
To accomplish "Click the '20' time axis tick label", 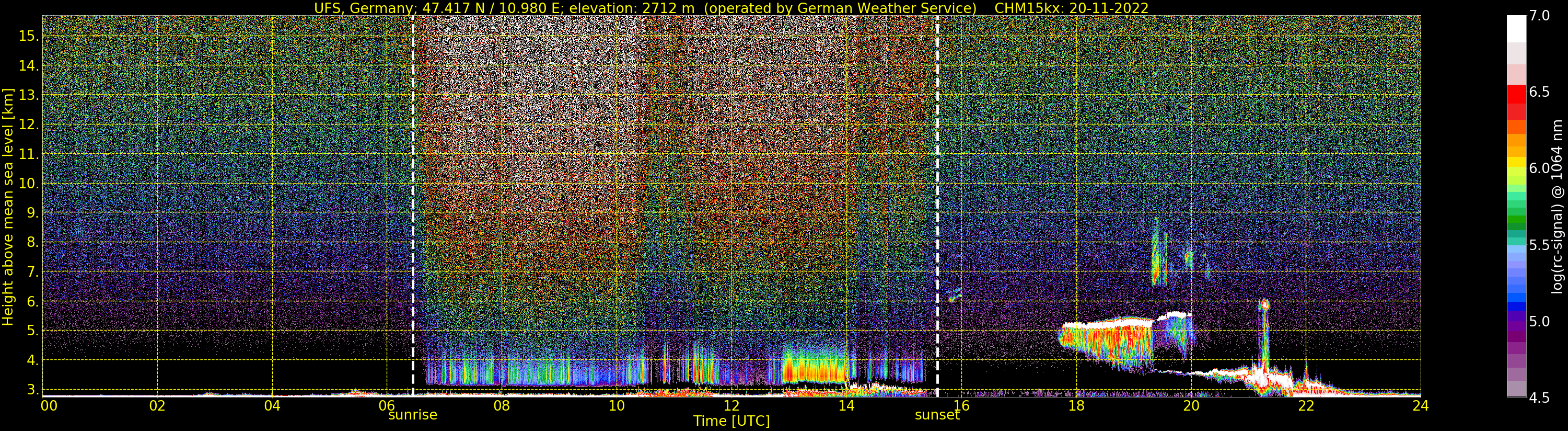I will (1191, 405).
